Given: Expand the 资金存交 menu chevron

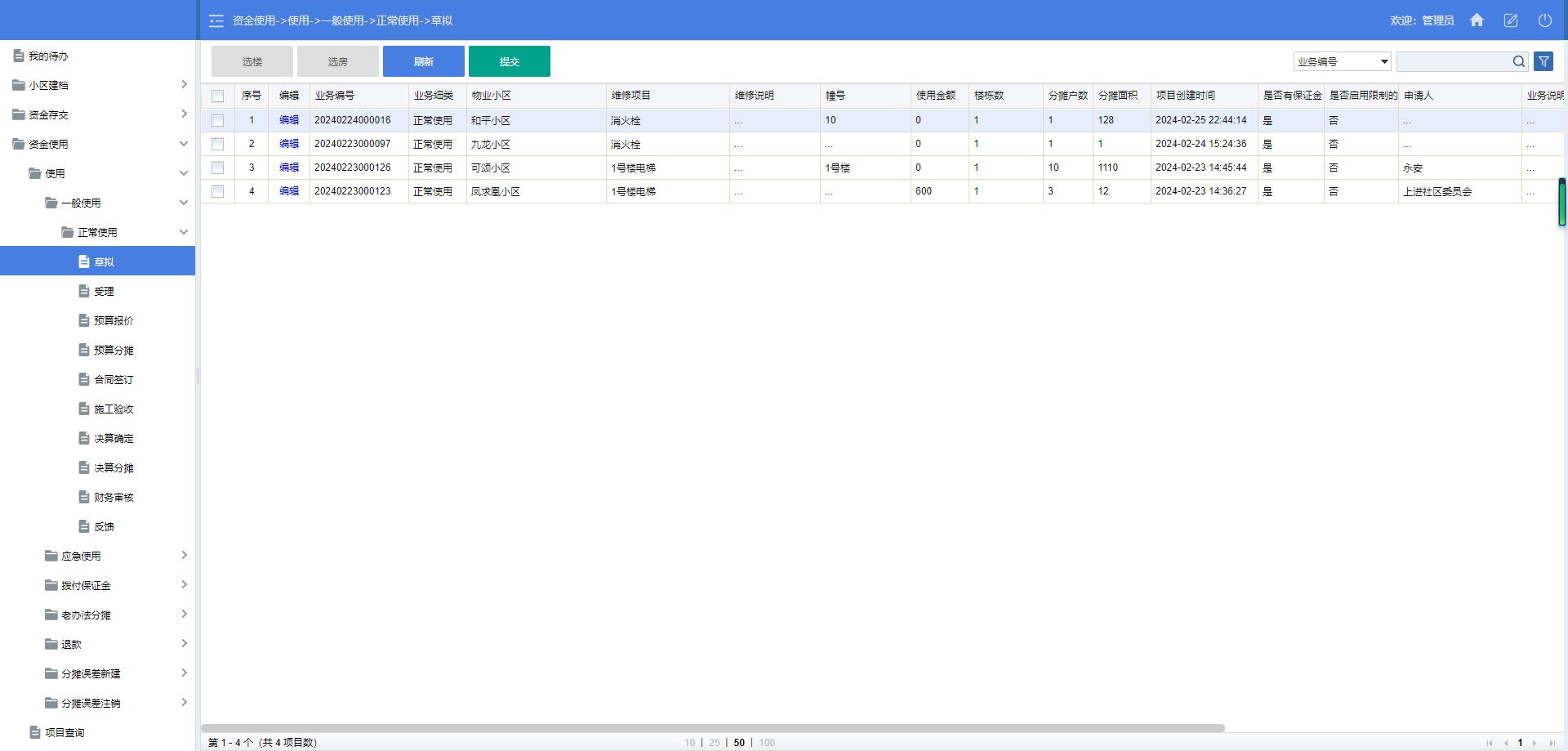Looking at the screenshot, I should (184, 114).
